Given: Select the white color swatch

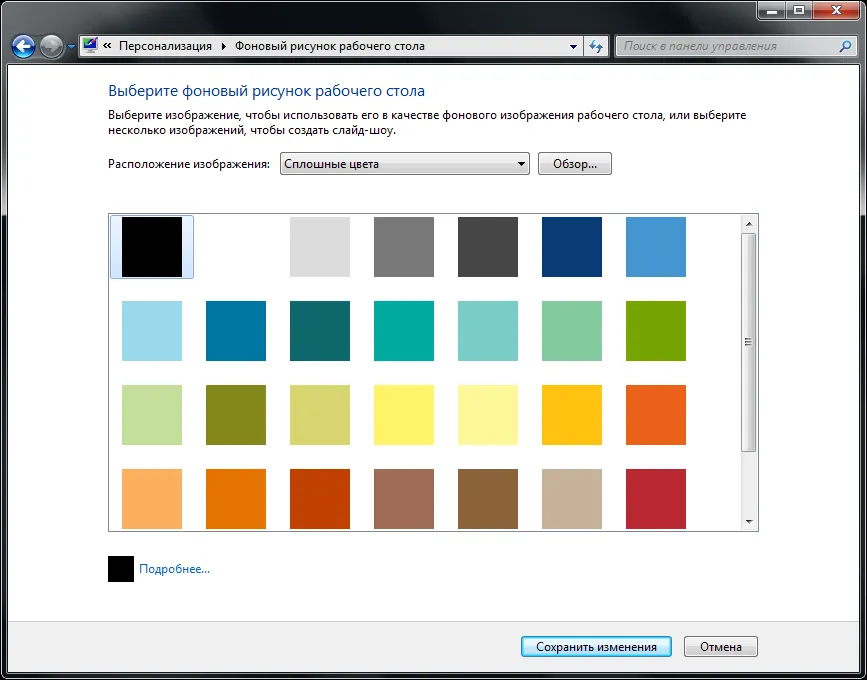Looking at the screenshot, I should point(236,247).
